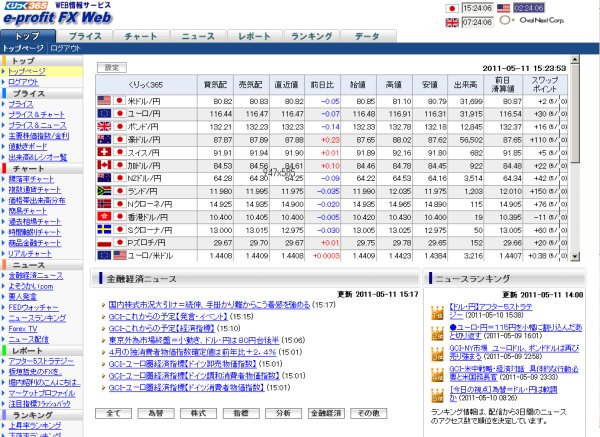This screenshot has height=437, width=600.
Task: Open sidebar link プライス＆チャート
Action: pyautogui.click(x=37, y=114)
